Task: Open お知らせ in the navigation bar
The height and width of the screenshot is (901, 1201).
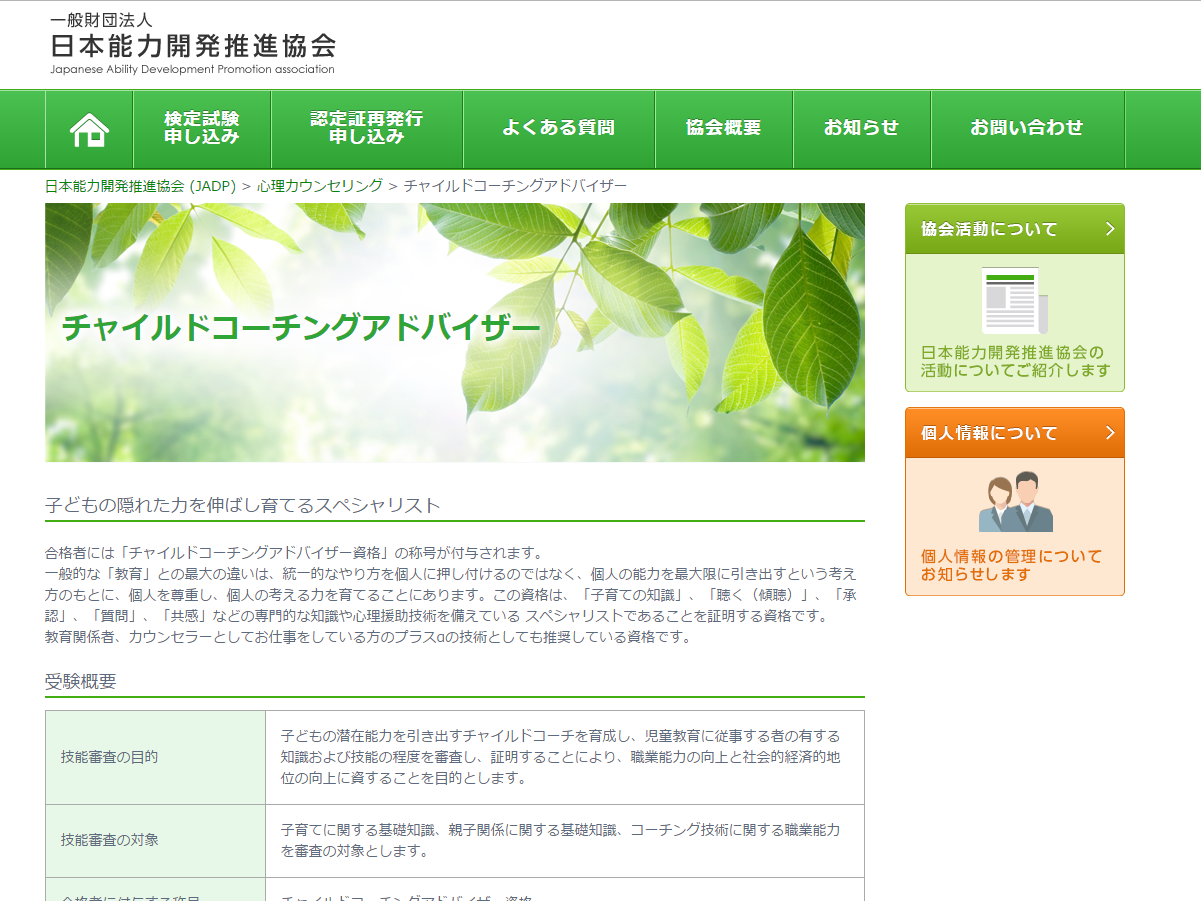Action: coord(861,129)
